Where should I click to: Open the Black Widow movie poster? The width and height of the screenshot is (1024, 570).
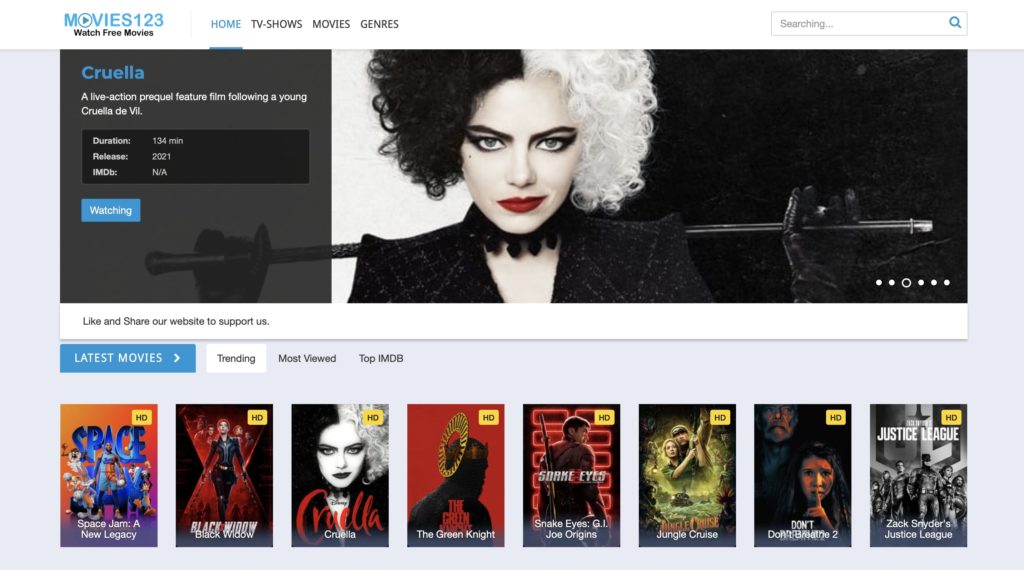[x=224, y=475]
